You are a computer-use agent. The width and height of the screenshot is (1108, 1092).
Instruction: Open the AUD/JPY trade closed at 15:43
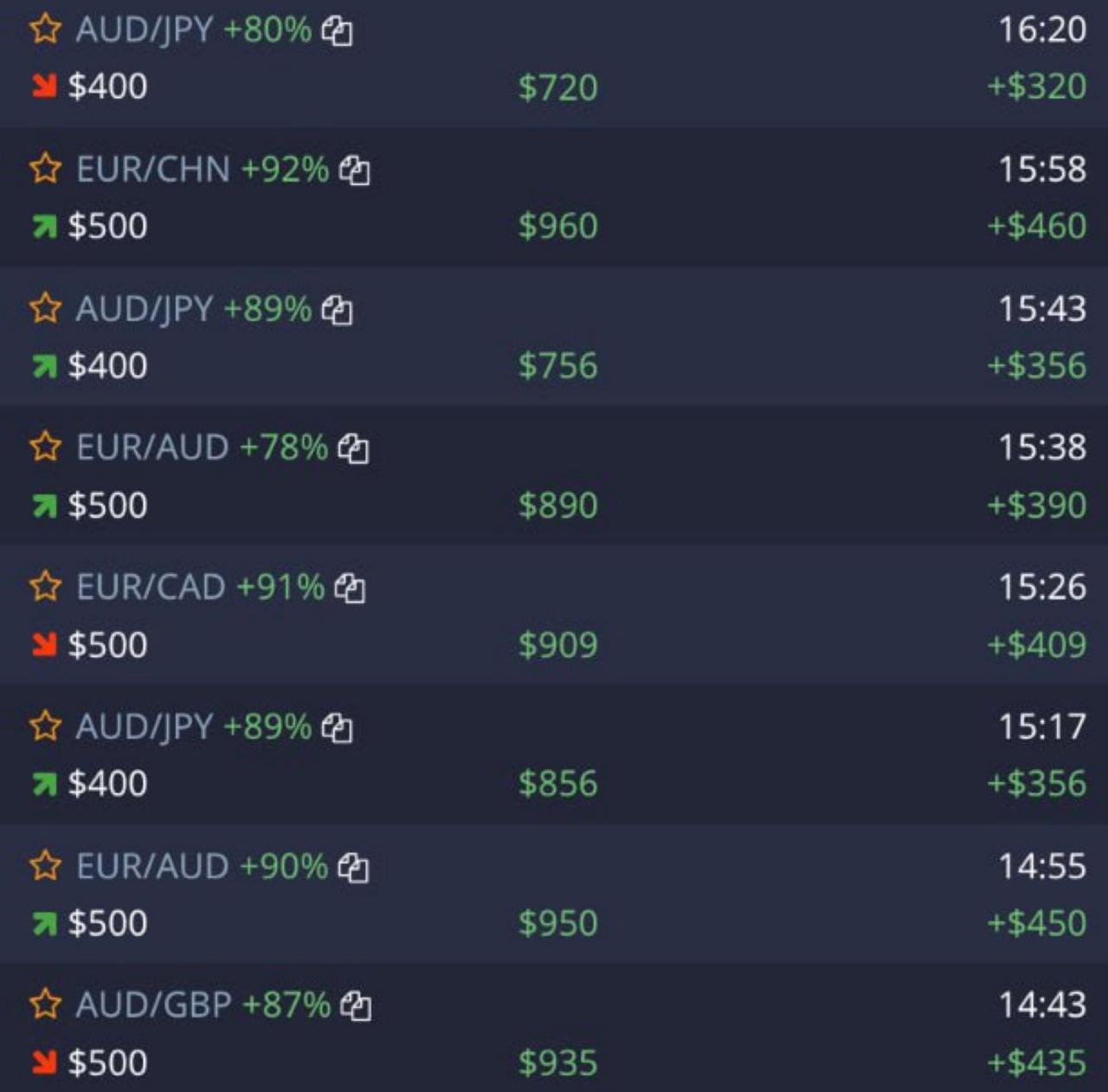(554, 336)
